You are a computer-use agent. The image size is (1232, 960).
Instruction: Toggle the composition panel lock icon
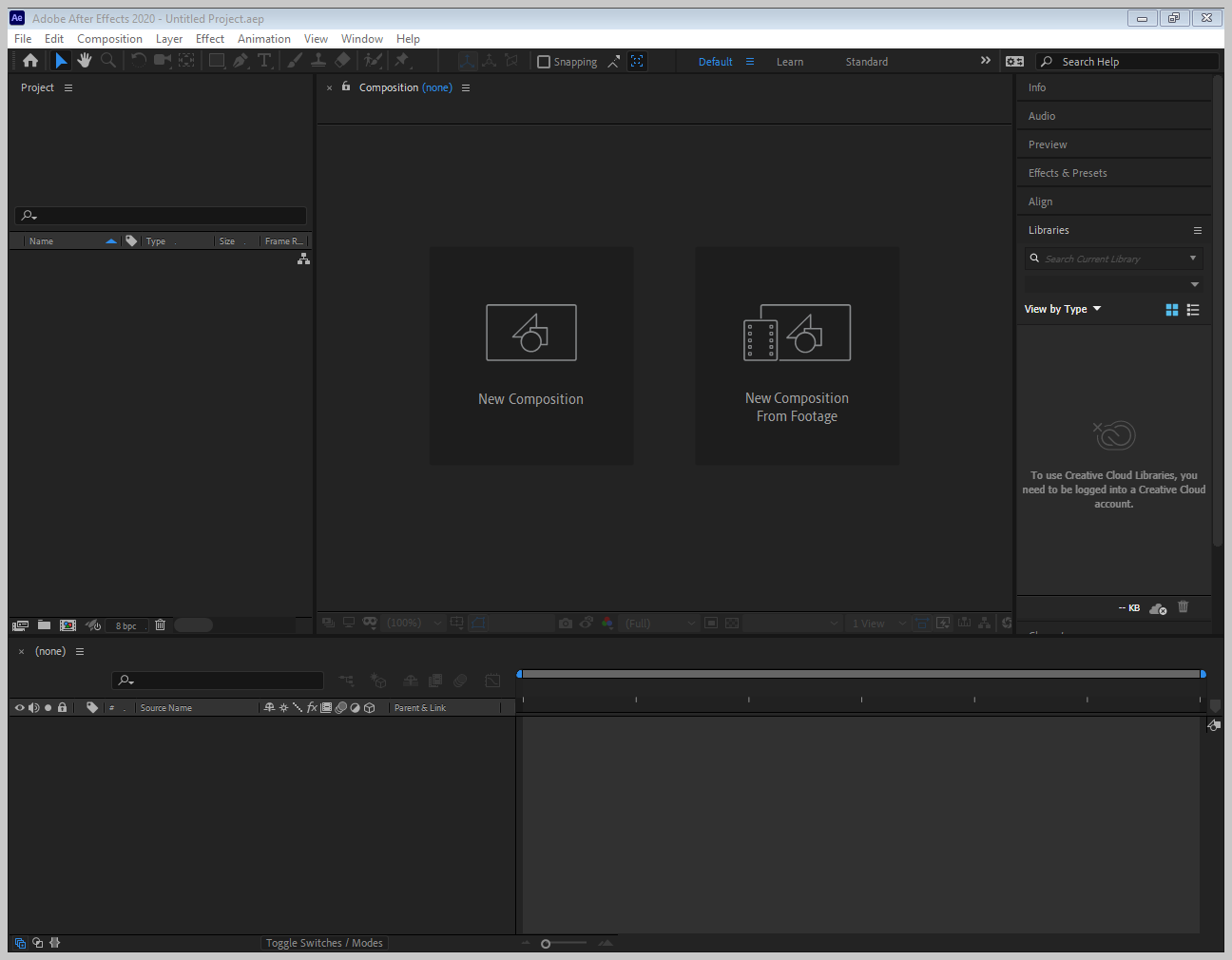click(346, 86)
